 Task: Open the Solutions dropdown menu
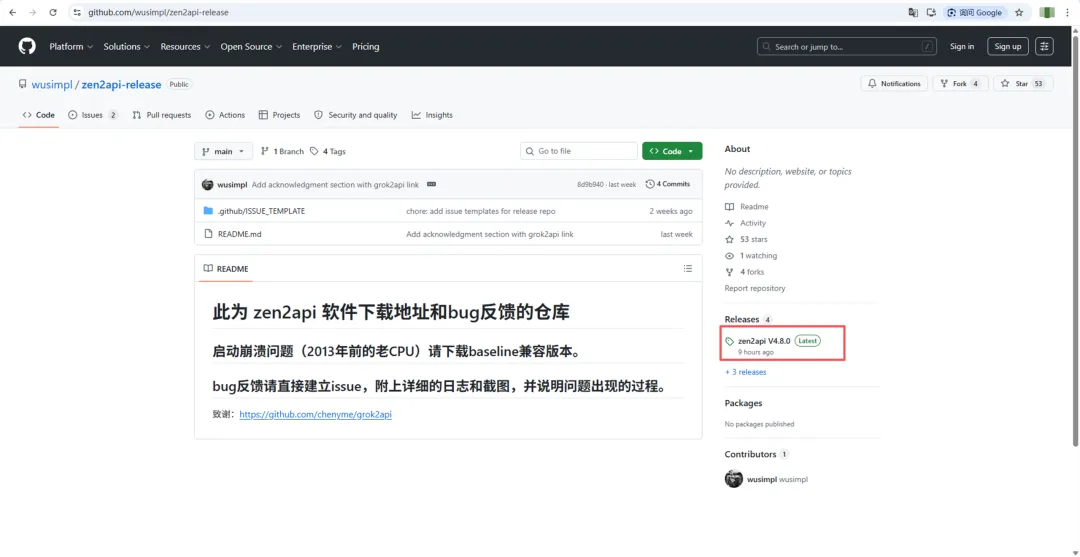(x=127, y=47)
